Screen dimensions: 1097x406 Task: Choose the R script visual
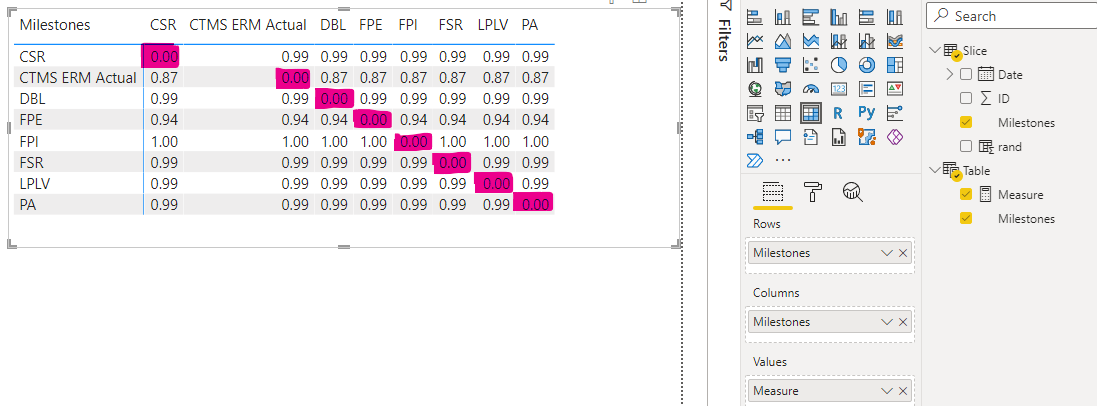[839, 113]
